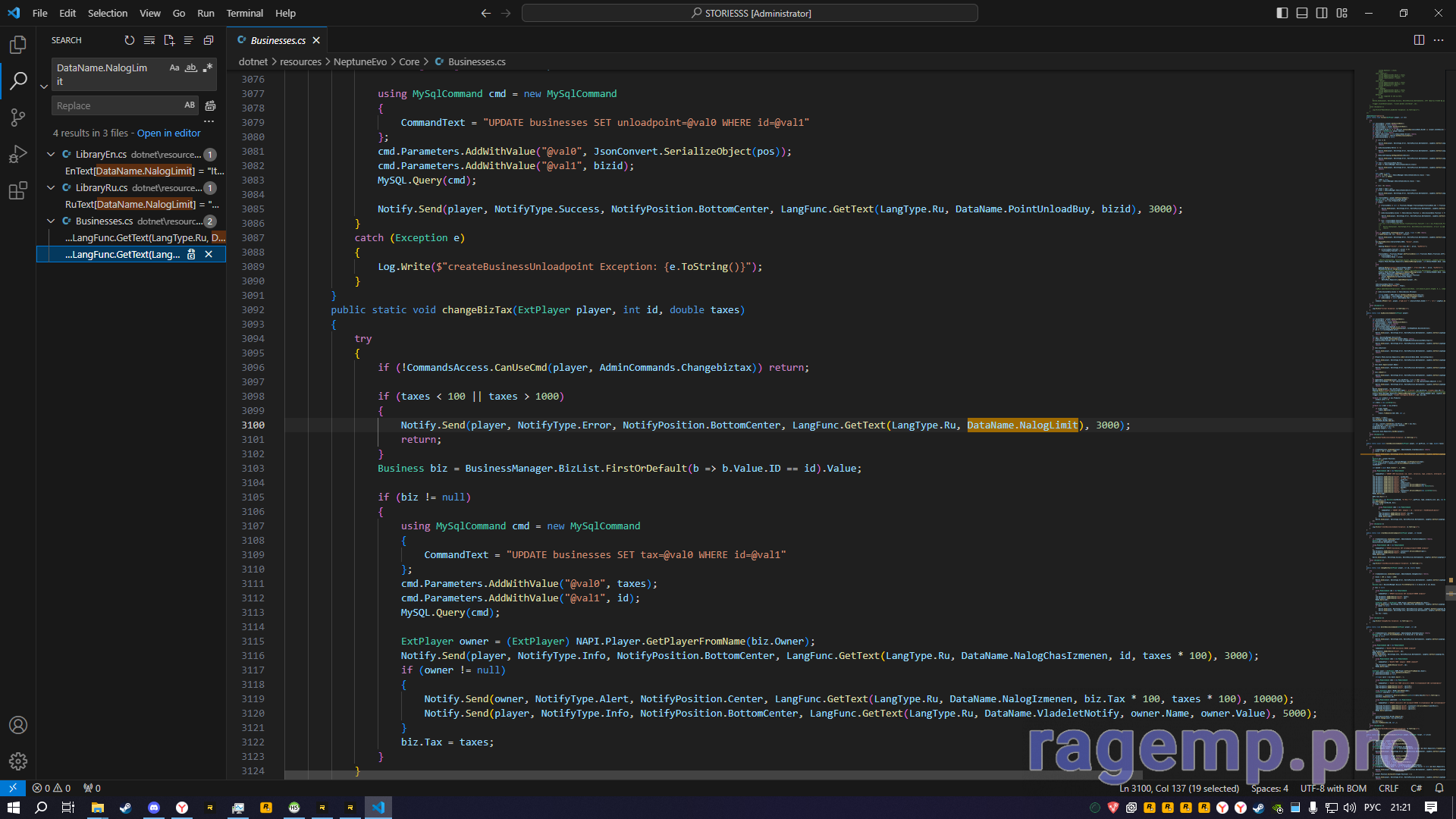Open the Explorer view in activity bar
Screen dimensions: 1456x819
point(18,45)
